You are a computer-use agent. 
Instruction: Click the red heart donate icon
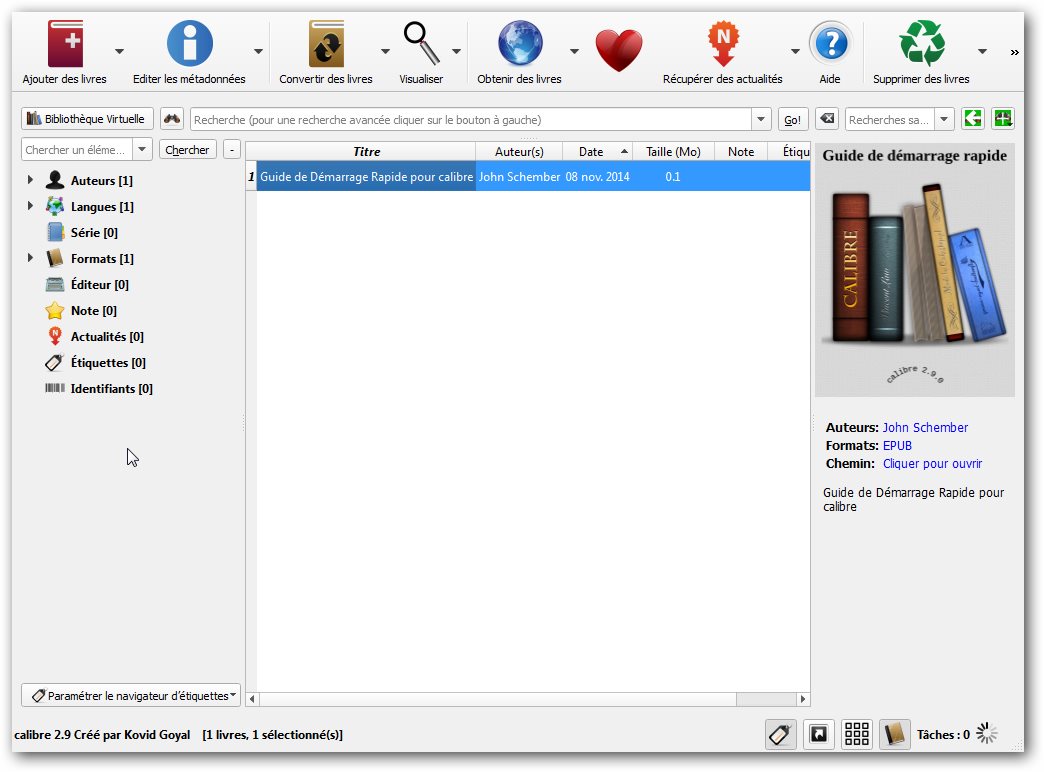[x=618, y=48]
